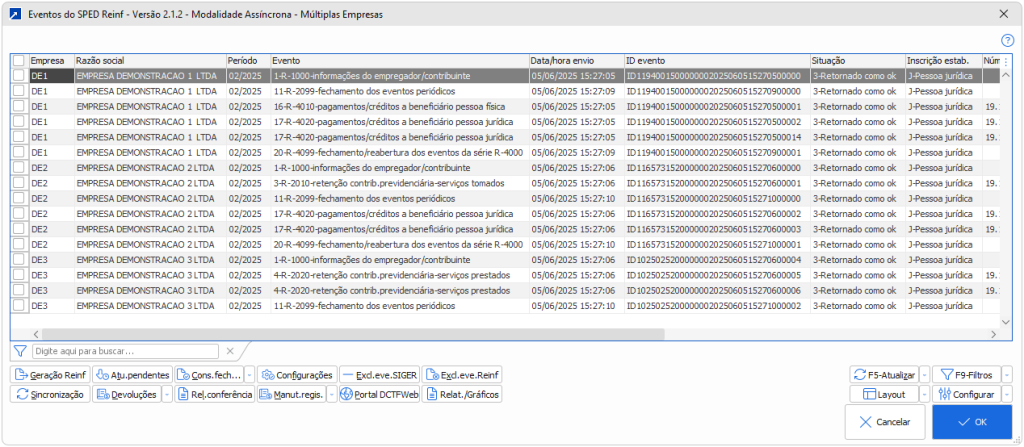The height and width of the screenshot is (447, 1024).
Task: Check DE1 11-R-2099 row checkbox
Action: click(19, 91)
